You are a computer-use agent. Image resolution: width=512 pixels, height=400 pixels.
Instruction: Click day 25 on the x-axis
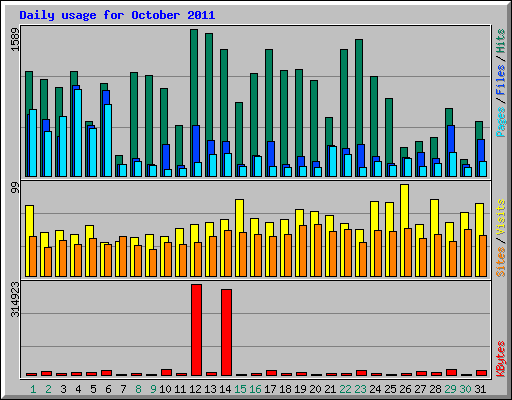390,389
